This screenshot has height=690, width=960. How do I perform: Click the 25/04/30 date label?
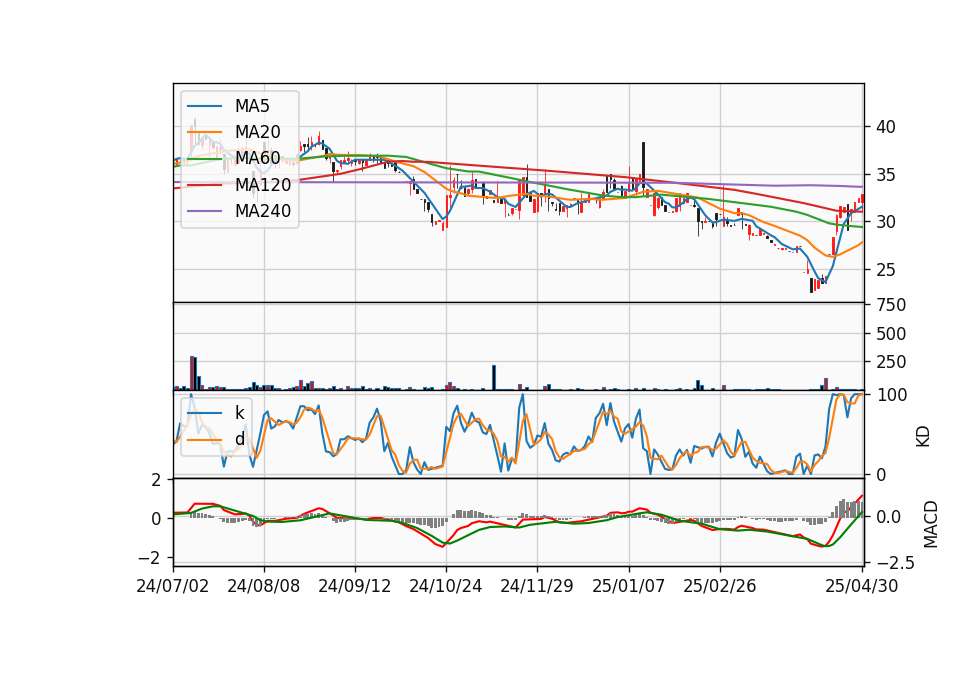click(x=862, y=586)
